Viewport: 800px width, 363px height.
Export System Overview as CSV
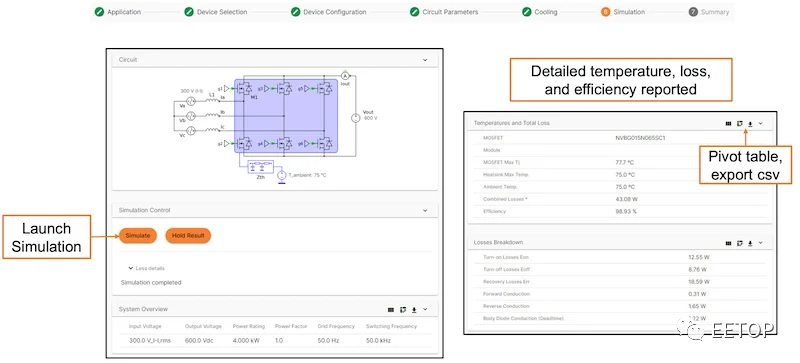click(x=414, y=309)
